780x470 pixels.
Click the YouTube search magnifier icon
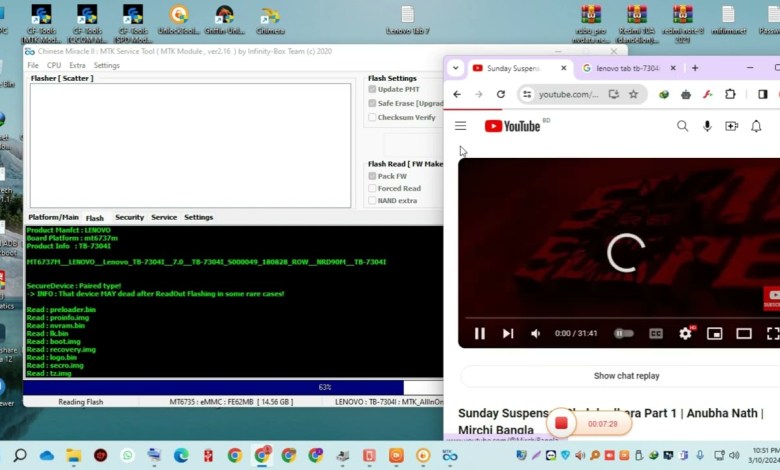(682, 126)
